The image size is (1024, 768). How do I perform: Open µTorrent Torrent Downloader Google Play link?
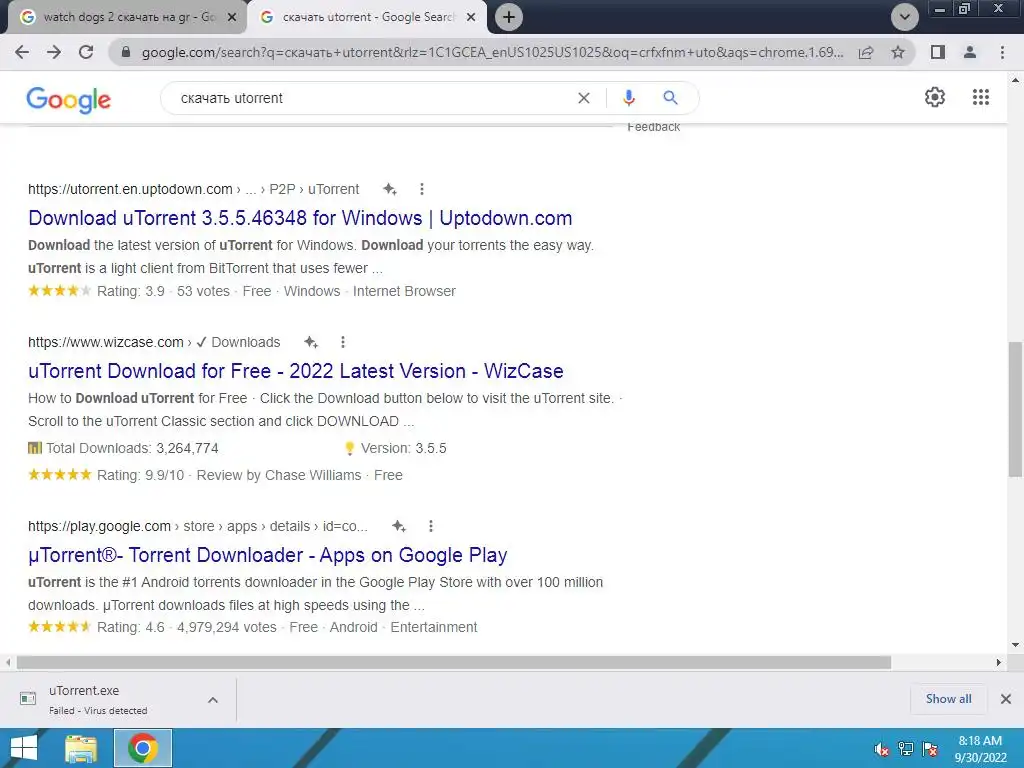pos(268,555)
